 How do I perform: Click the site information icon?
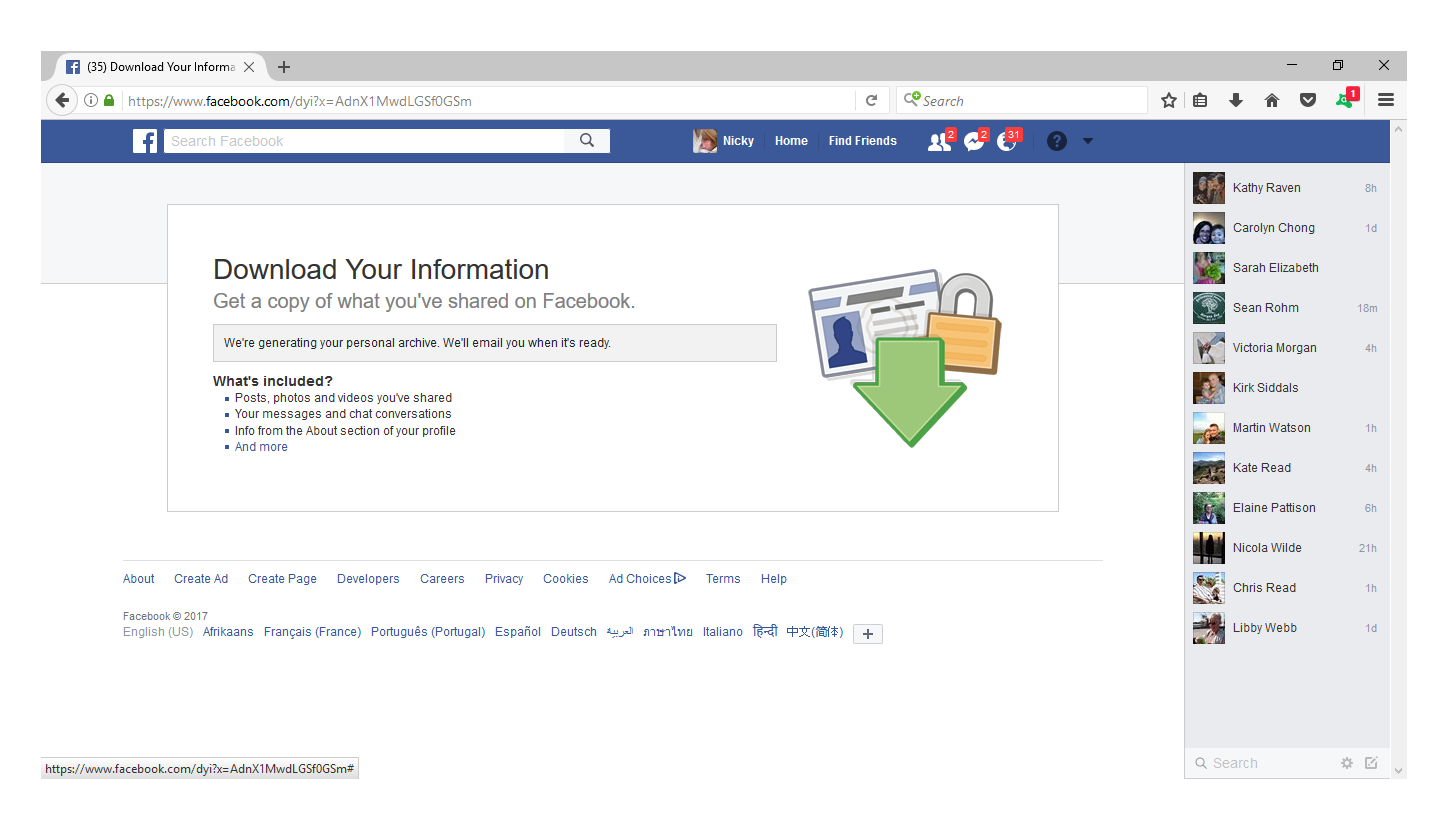(x=91, y=100)
